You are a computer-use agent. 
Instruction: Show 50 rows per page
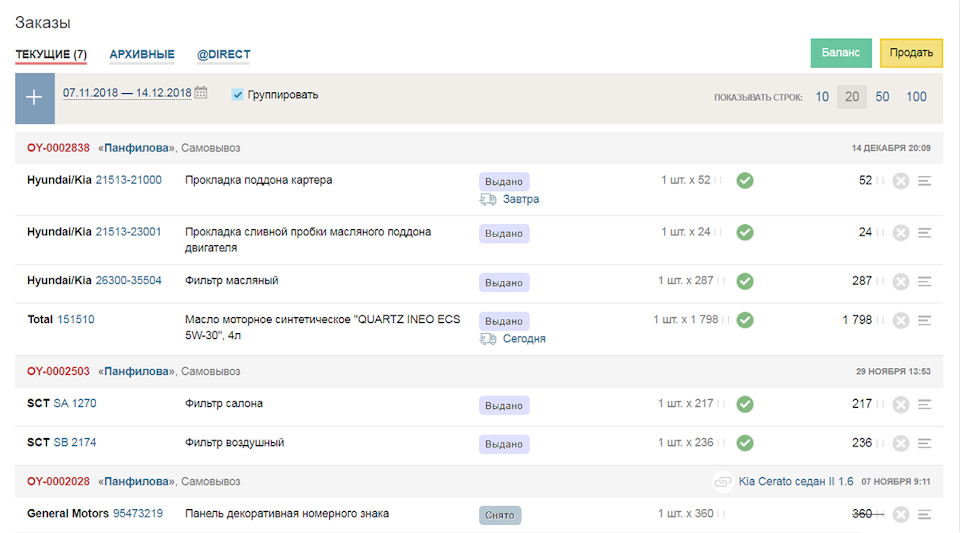coord(882,97)
